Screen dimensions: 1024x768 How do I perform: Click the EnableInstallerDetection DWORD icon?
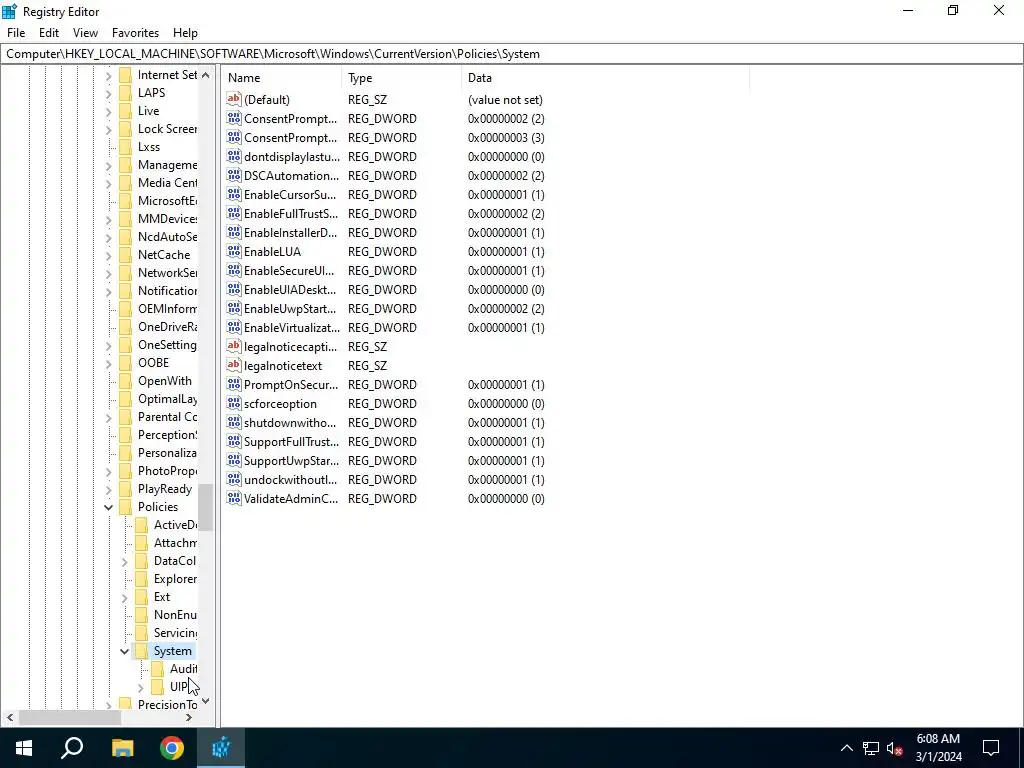[x=234, y=232]
